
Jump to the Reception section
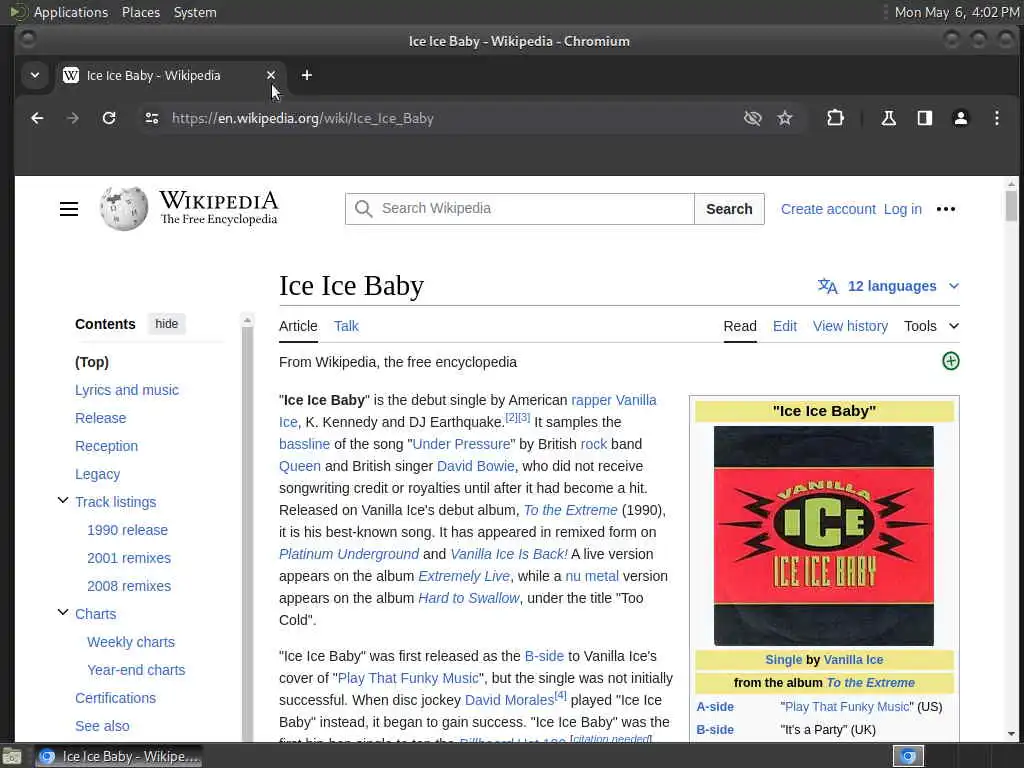pyautogui.click(x=106, y=446)
